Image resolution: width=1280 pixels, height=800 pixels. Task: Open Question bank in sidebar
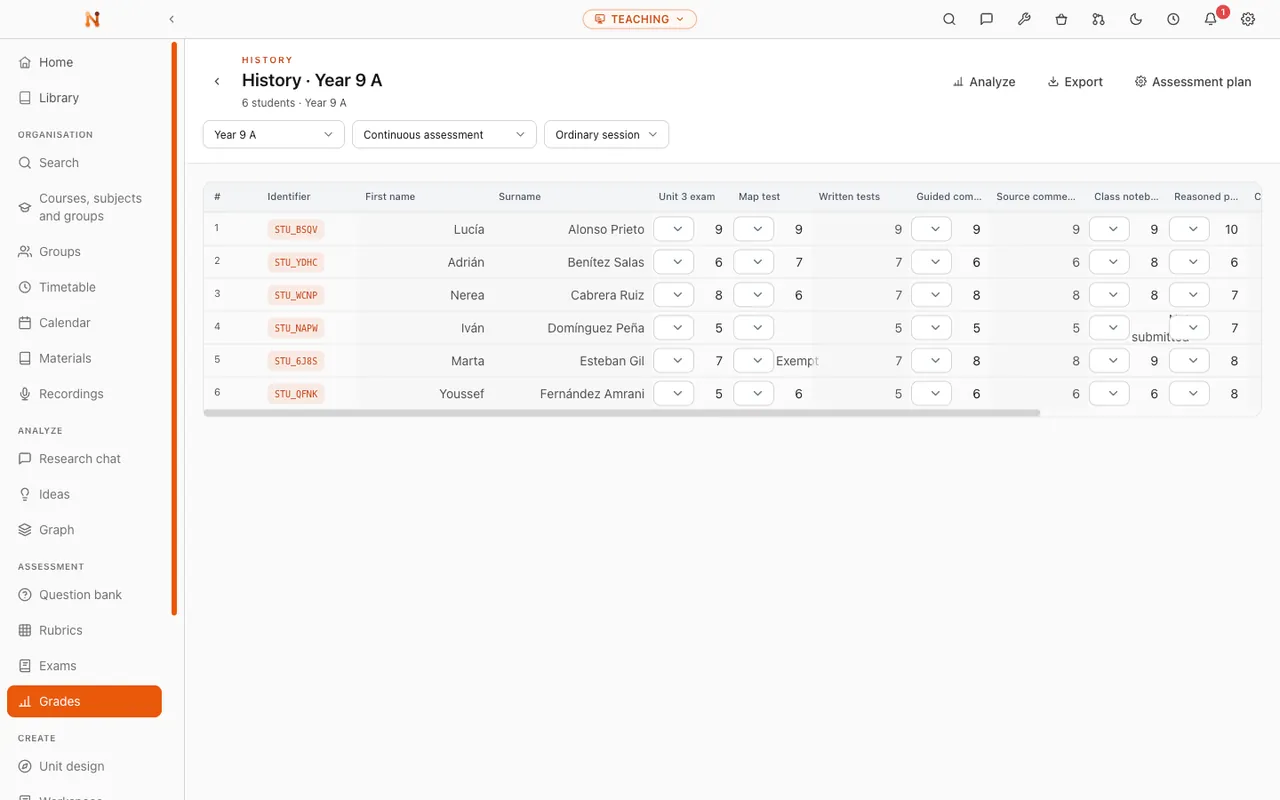point(84,595)
